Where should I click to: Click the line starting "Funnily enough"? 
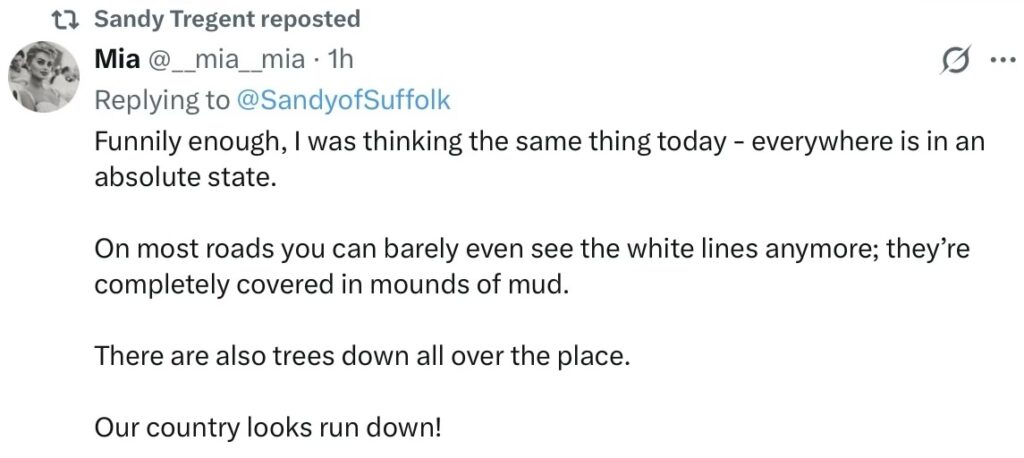click(540, 141)
